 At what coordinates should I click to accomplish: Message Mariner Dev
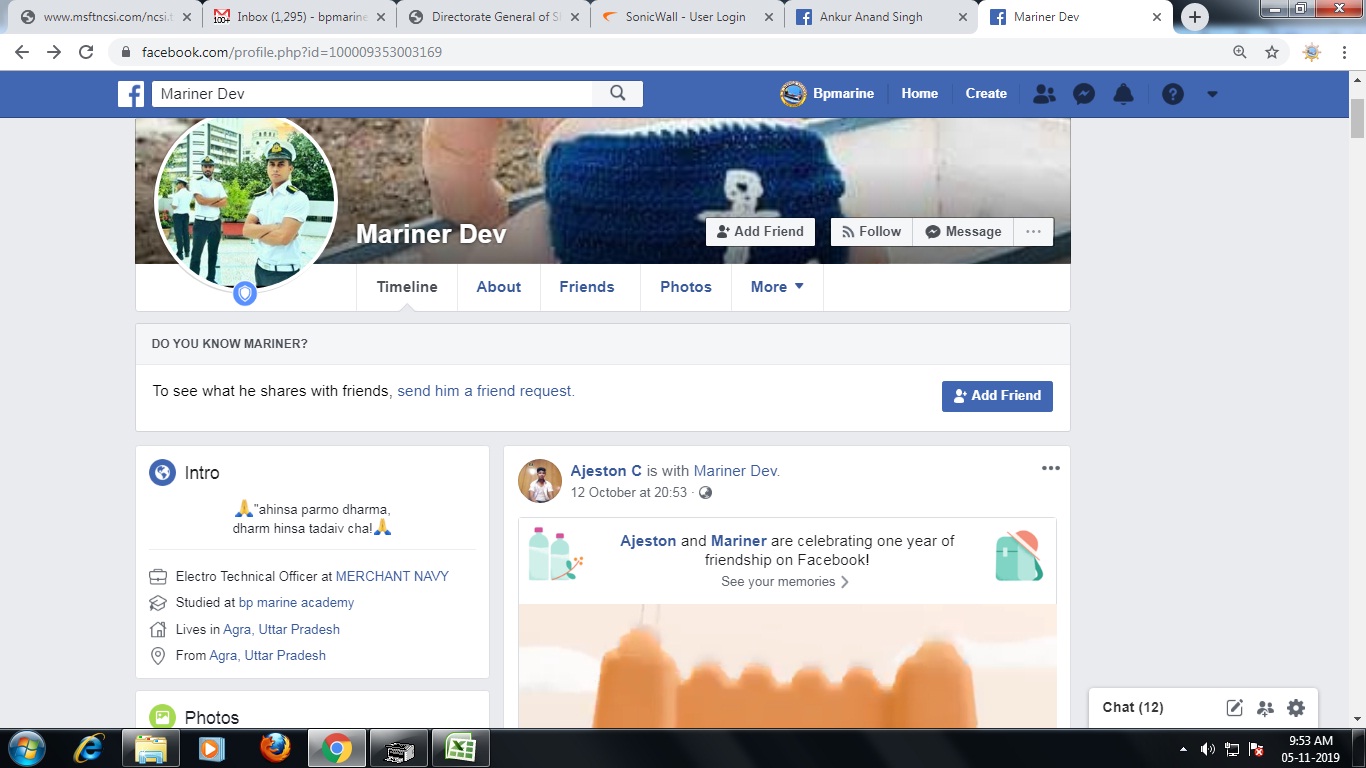pyautogui.click(x=963, y=231)
